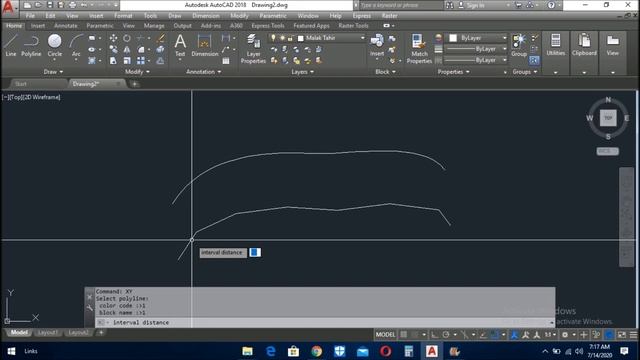The height and width of the screenshot is (360, 640).
Task: Toggle MODEL space button in status bar
Action: pyautogui.click(x=385, y=335)
